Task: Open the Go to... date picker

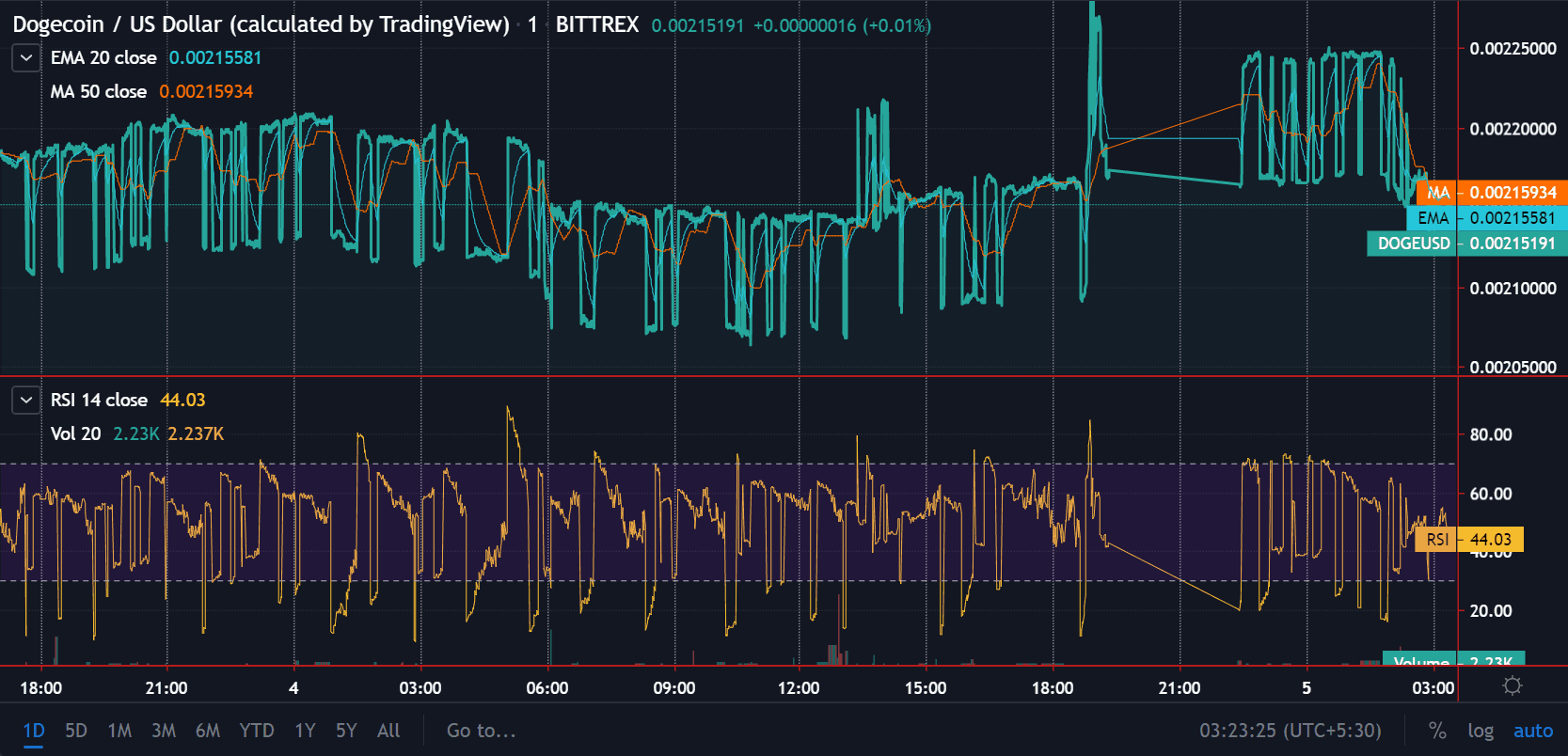Action: 481,731
